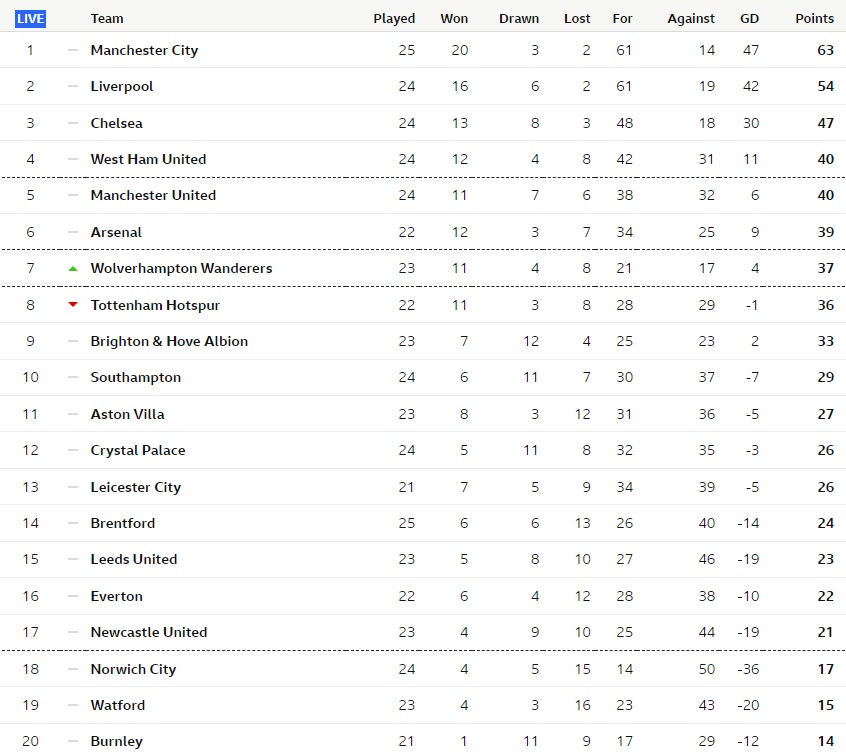Open West Ham United team link

[148, 159]
